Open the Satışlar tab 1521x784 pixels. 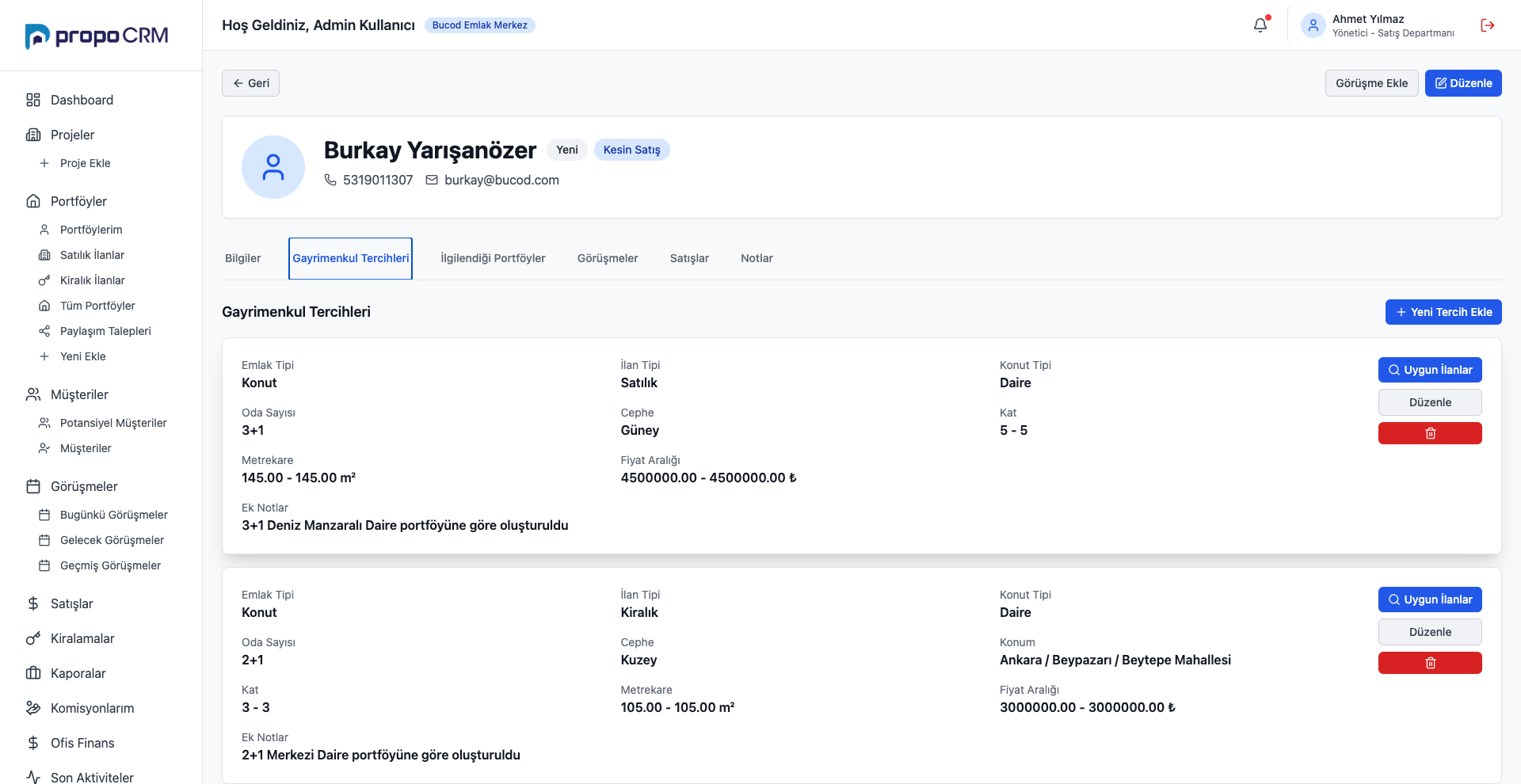pyautogui.click(x=689, y=258)
